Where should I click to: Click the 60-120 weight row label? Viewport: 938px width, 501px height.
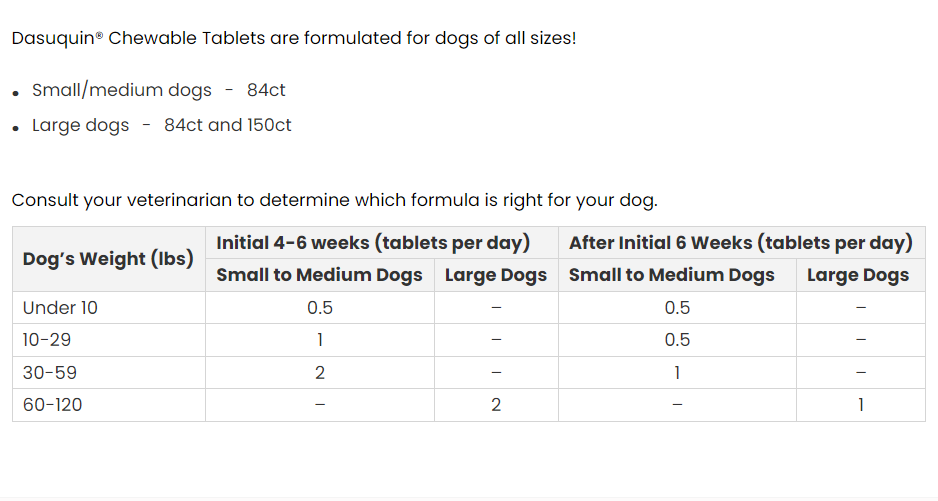click(x=53, y=405)
